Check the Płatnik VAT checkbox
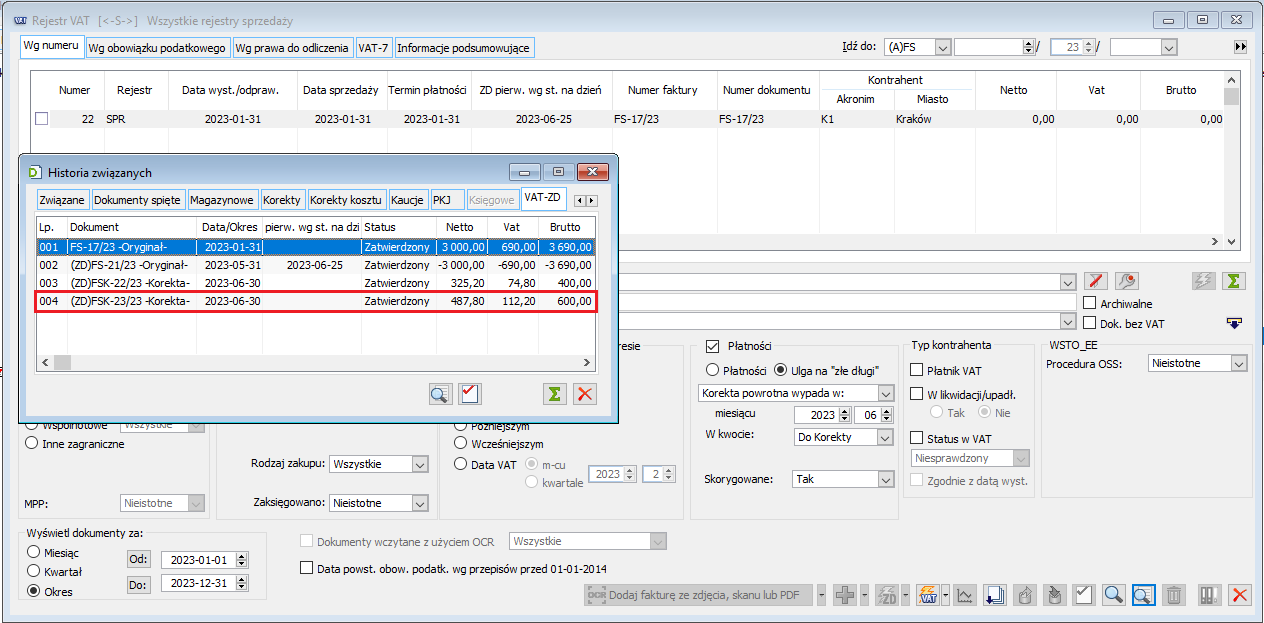The image size is (1264, 623). (x=917, y=370)
